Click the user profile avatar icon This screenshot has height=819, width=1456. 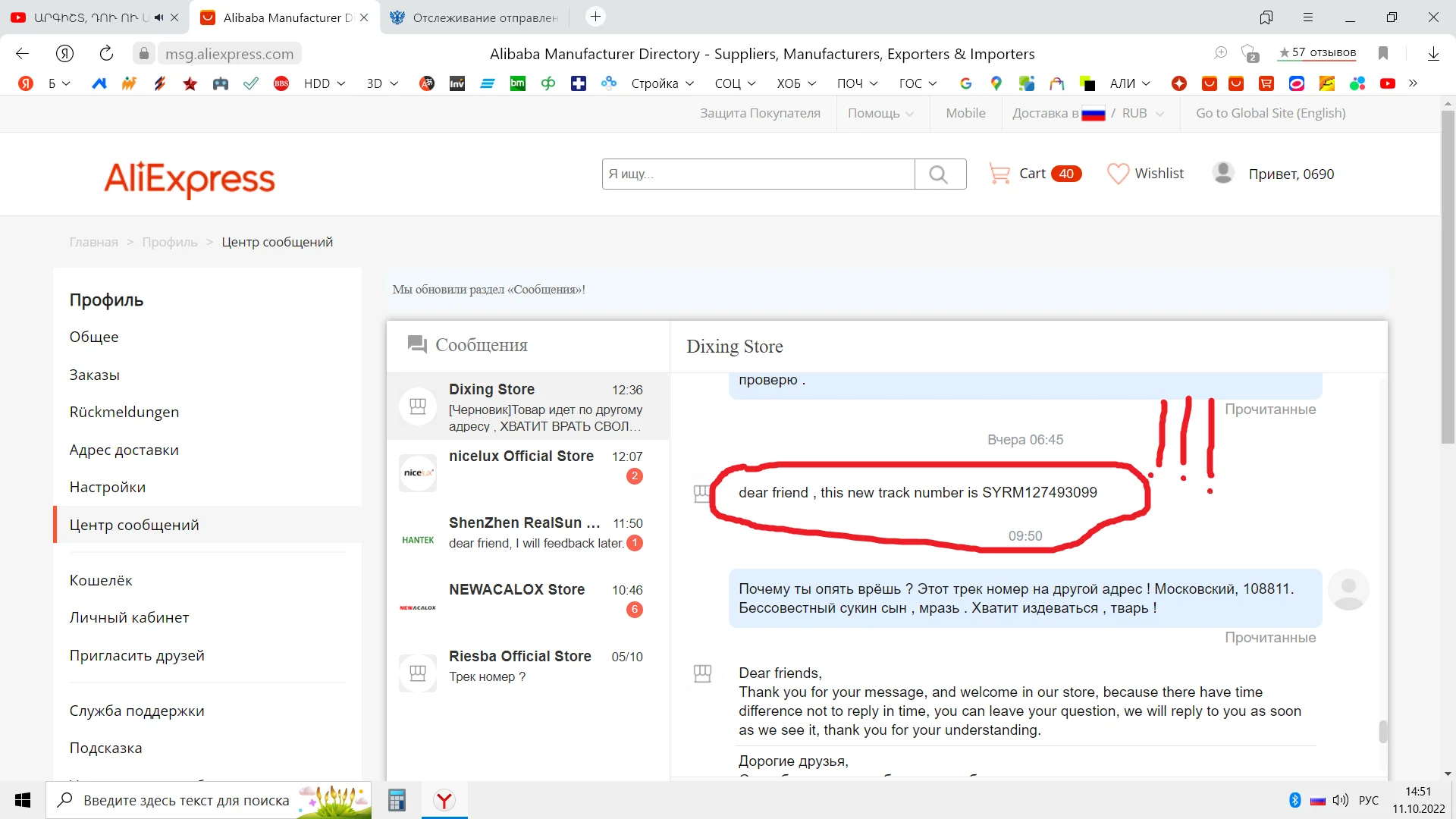[x=1223, y=174]
